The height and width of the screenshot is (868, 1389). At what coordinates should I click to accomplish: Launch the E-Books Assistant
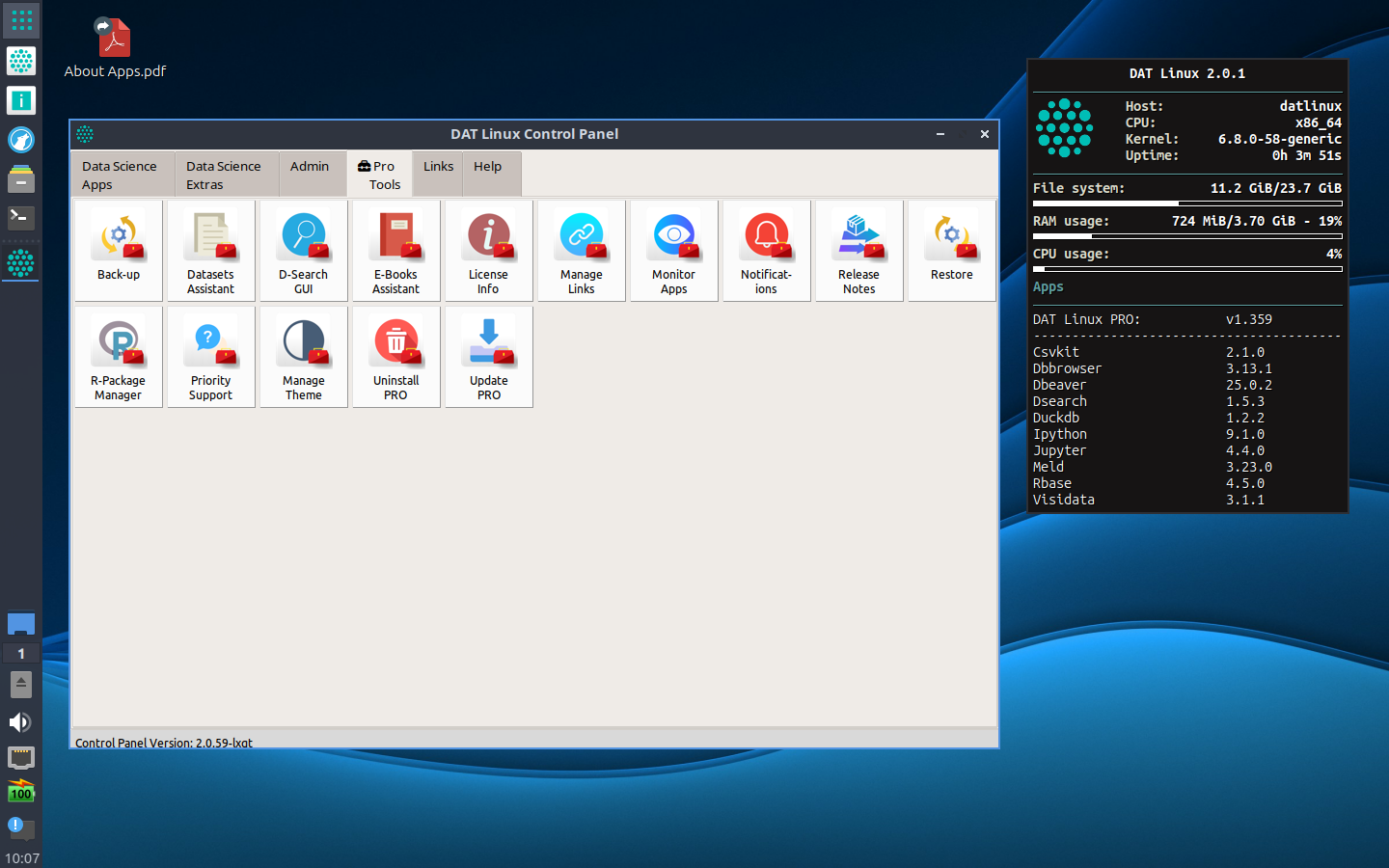[x=395, y=251]
